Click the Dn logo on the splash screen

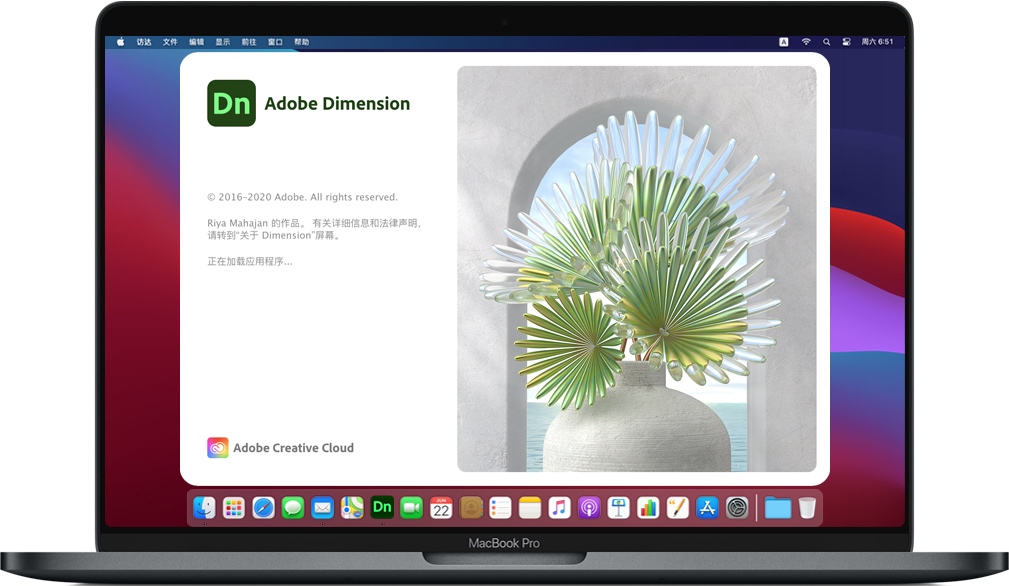231,103
